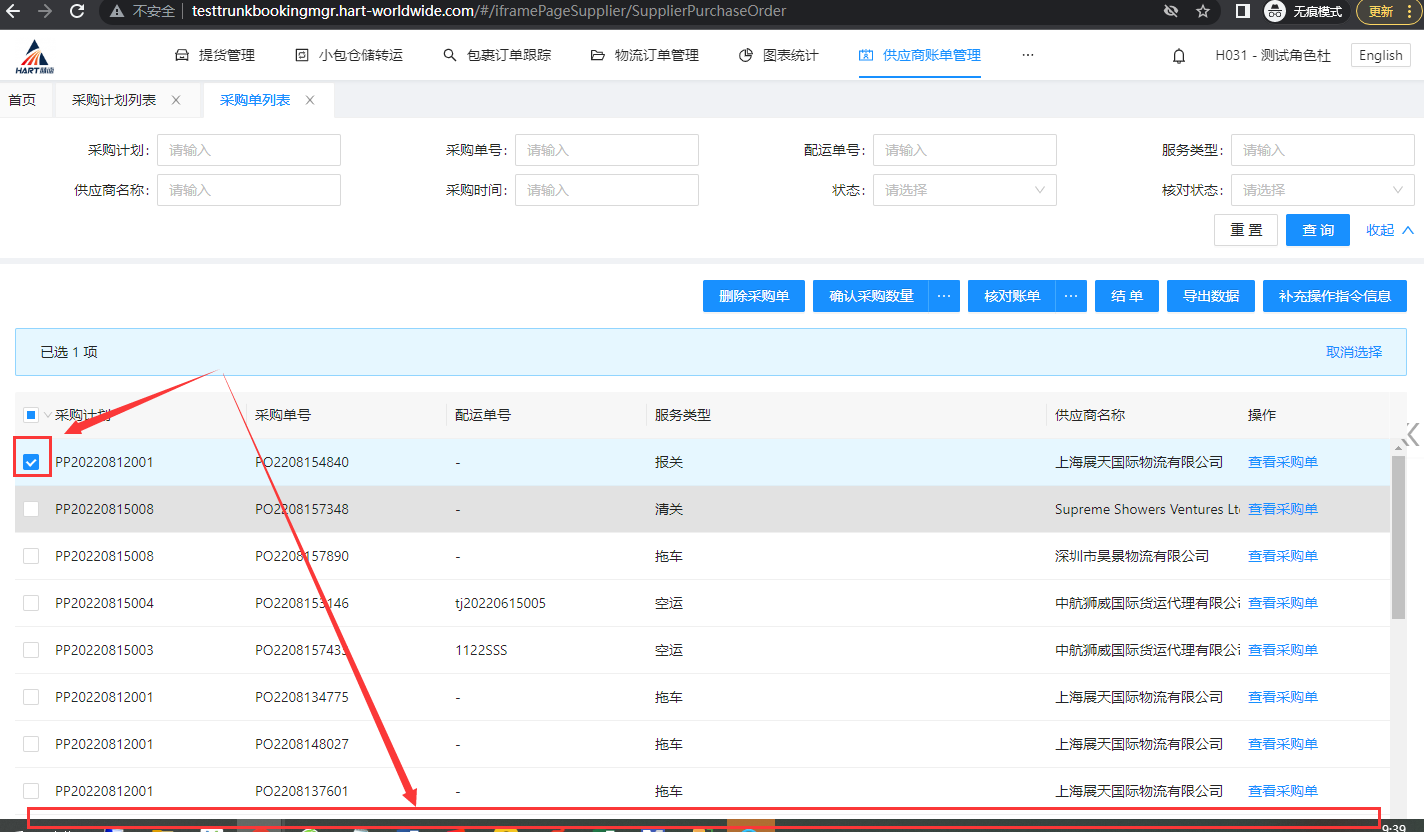
Task: Close the 采购单列表 tab
Action: [x=310, y=100]
